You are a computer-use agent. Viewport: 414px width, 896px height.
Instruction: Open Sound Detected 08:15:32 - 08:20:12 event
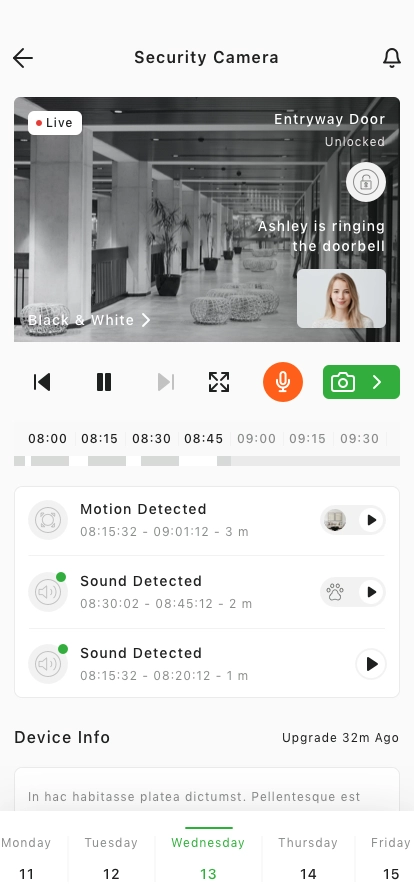(x=207, y=664)
